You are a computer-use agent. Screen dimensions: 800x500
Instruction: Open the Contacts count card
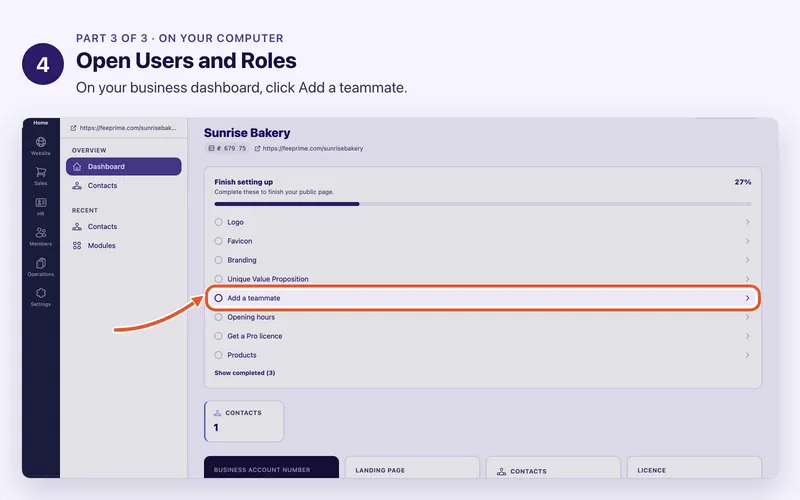(244, 421)
